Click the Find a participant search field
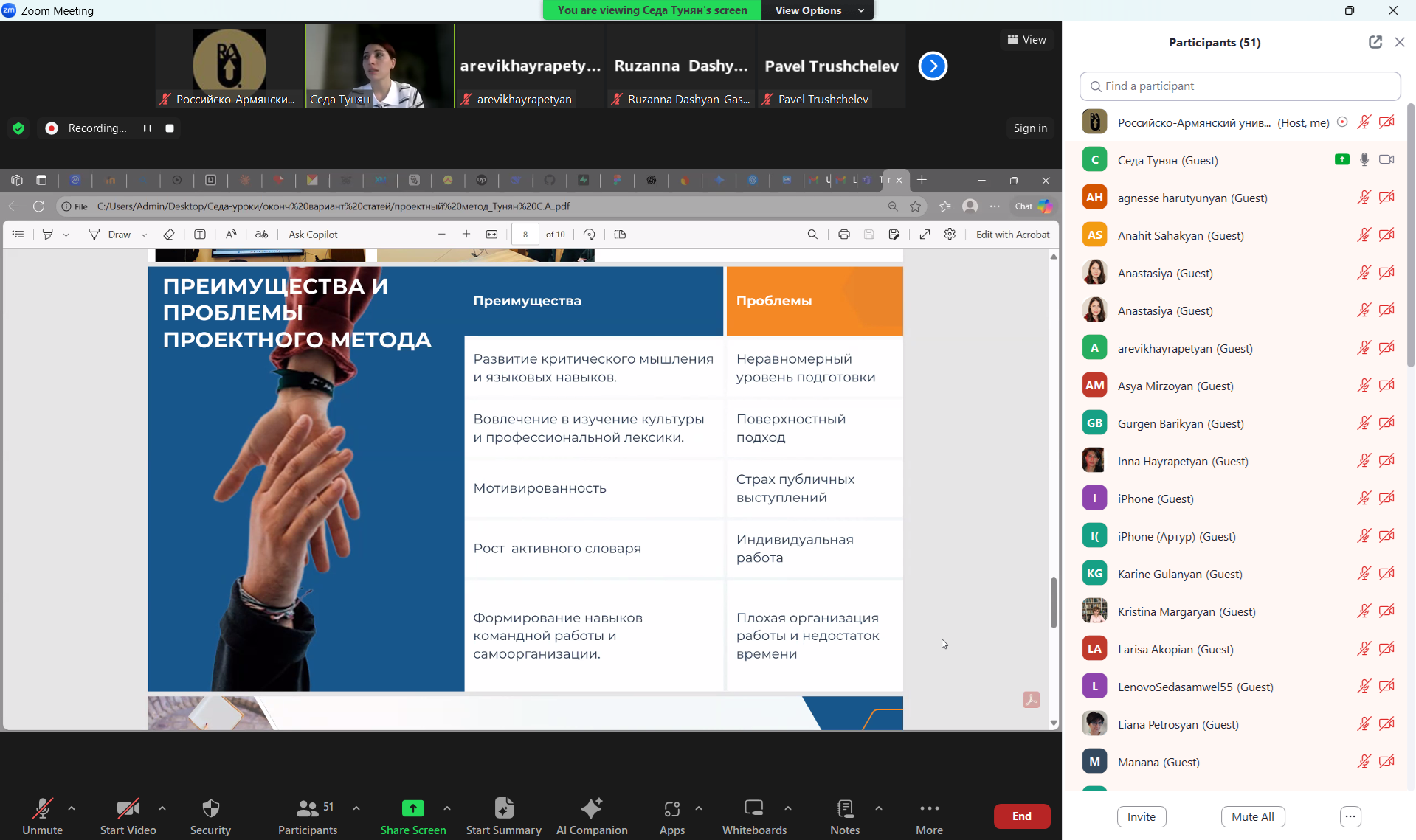The height and width of the screenshot is (840, 1416). click(x=1240, y=86)
